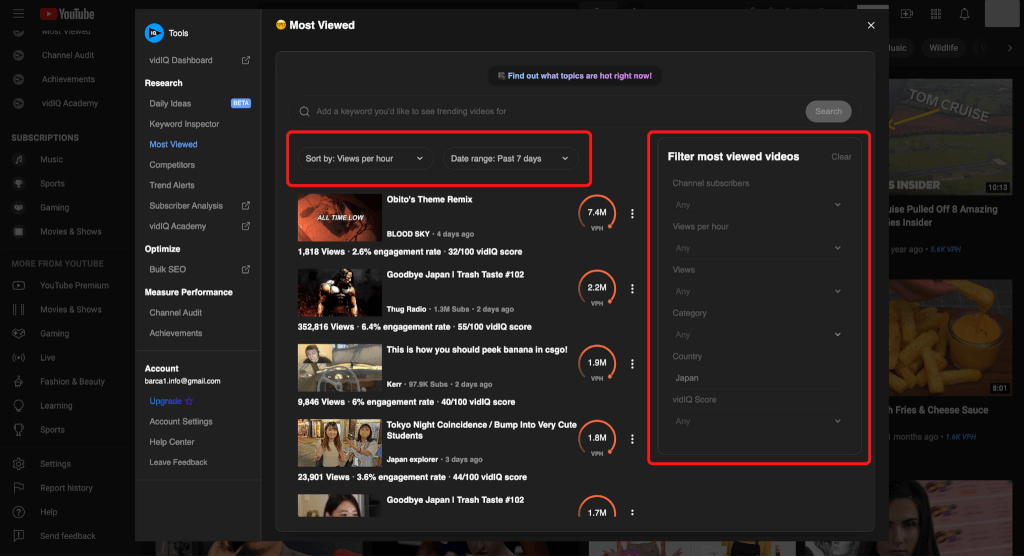Click the YouTube logo at top left
The height and width of the screenshot is (556, 1024).
tap(67, 14)
